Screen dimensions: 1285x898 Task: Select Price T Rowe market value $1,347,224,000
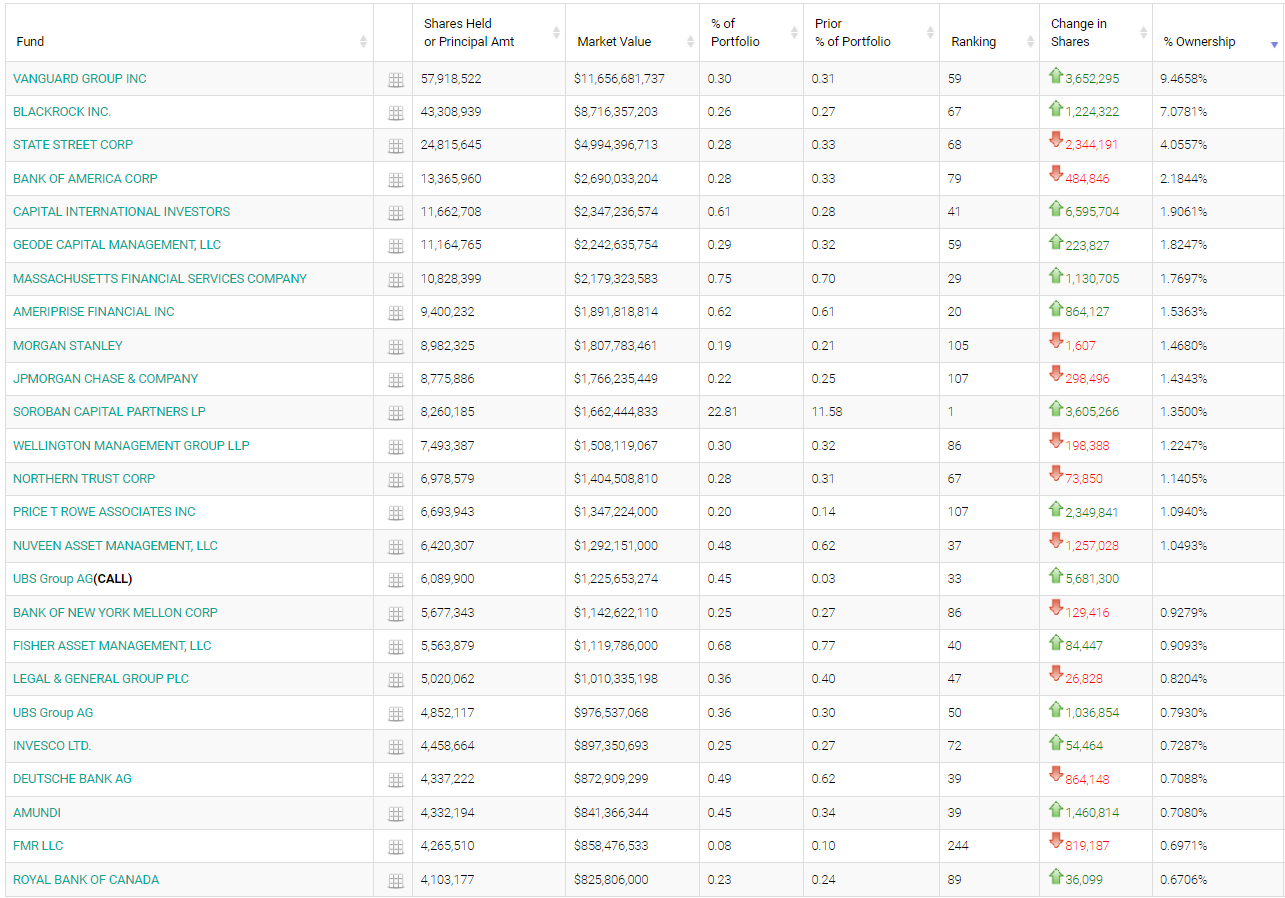point(616,511)
